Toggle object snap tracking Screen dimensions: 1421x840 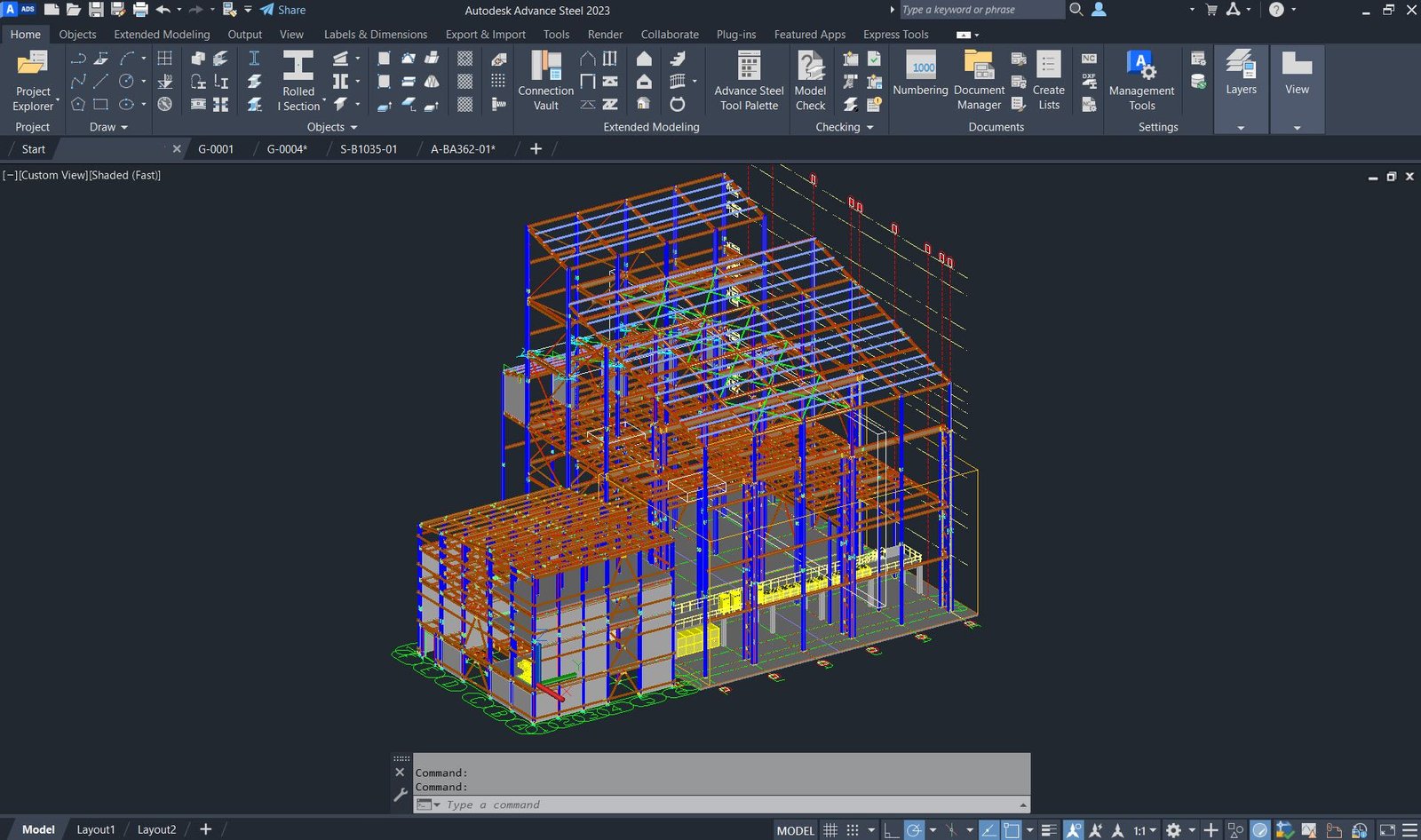[988, 830]
